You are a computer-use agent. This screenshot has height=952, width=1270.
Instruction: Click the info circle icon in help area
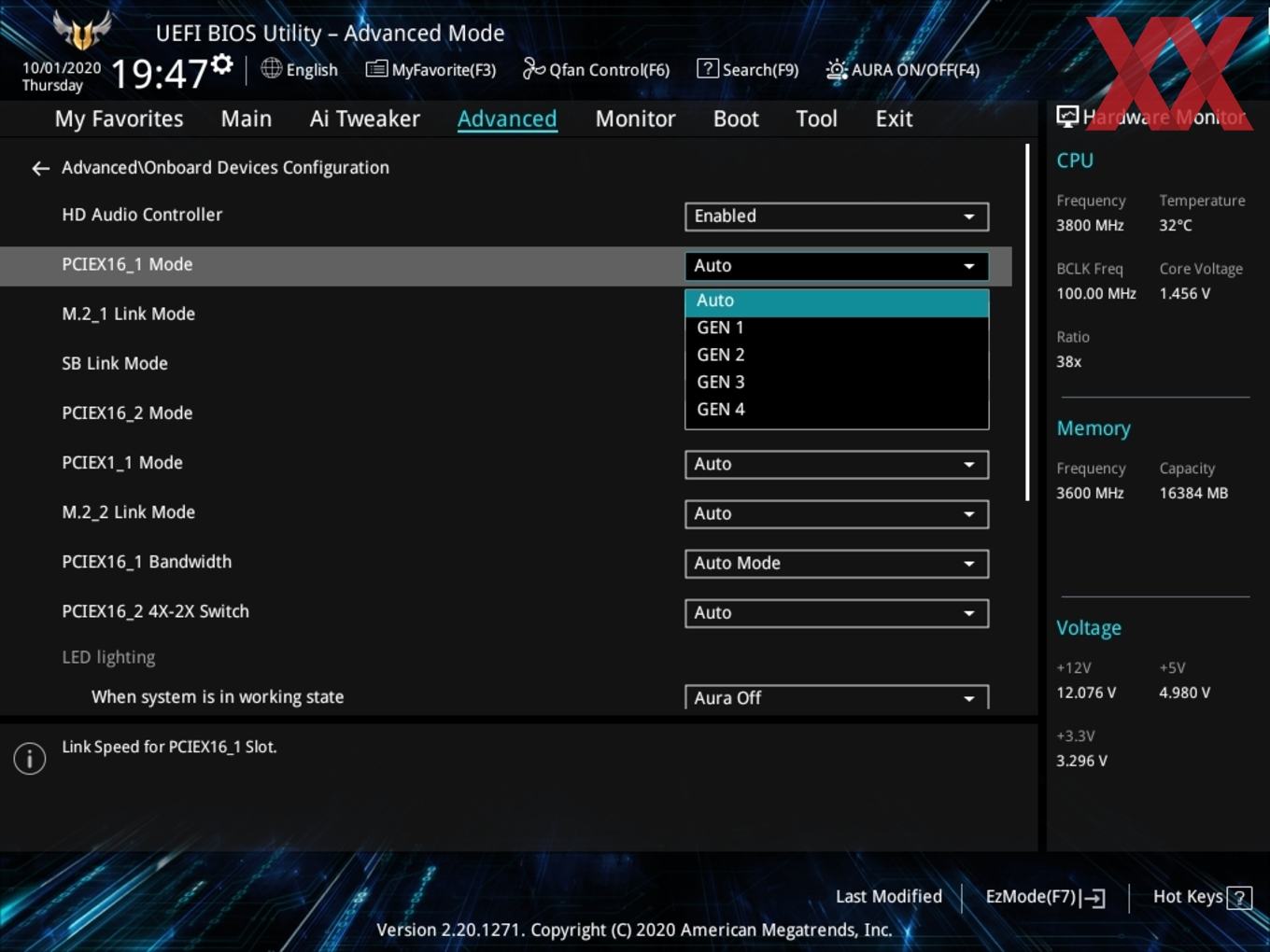click(x=30, y=758)
